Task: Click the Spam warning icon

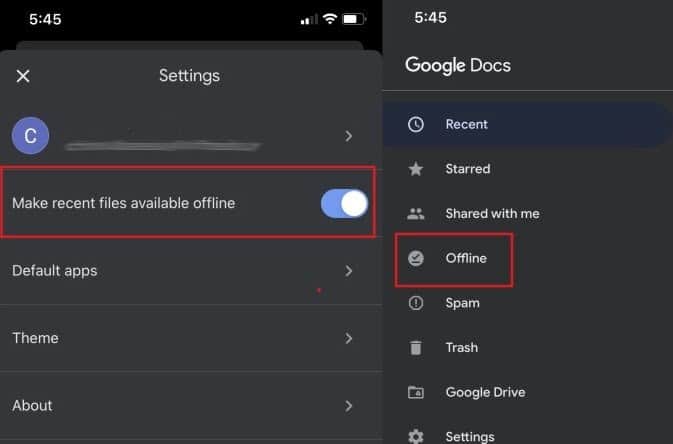Action: [415, 303]
